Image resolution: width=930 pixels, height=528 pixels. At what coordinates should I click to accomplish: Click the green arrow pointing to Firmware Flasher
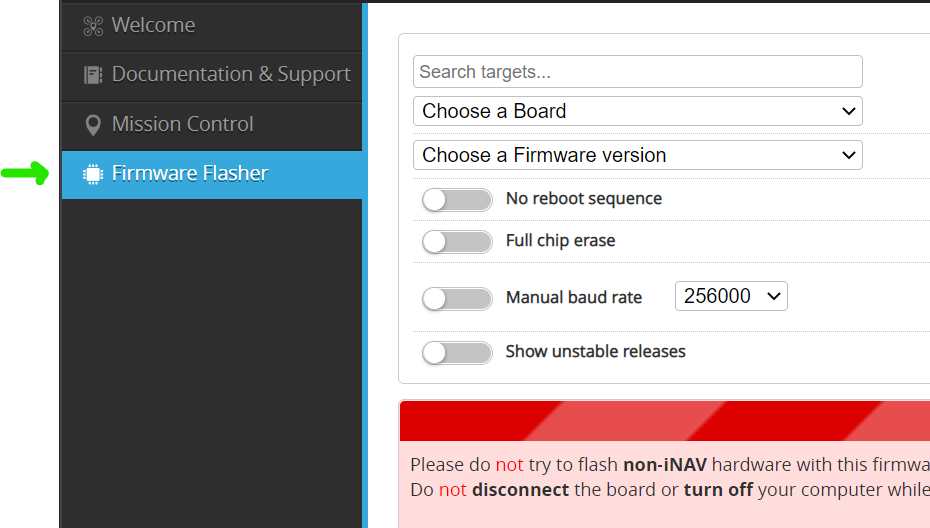[x=25, y=173]
